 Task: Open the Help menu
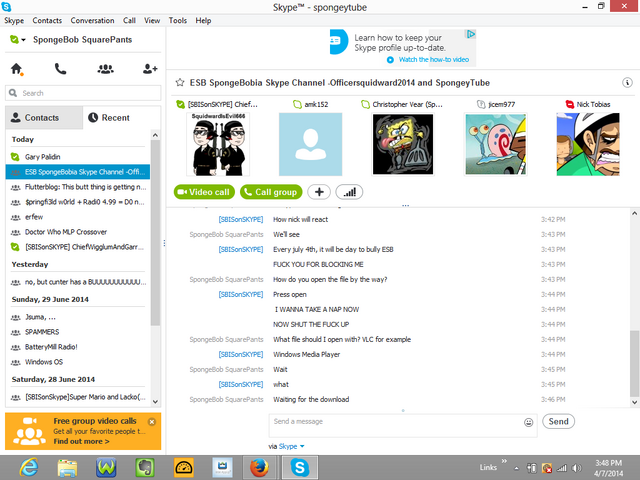click(203, 20)
